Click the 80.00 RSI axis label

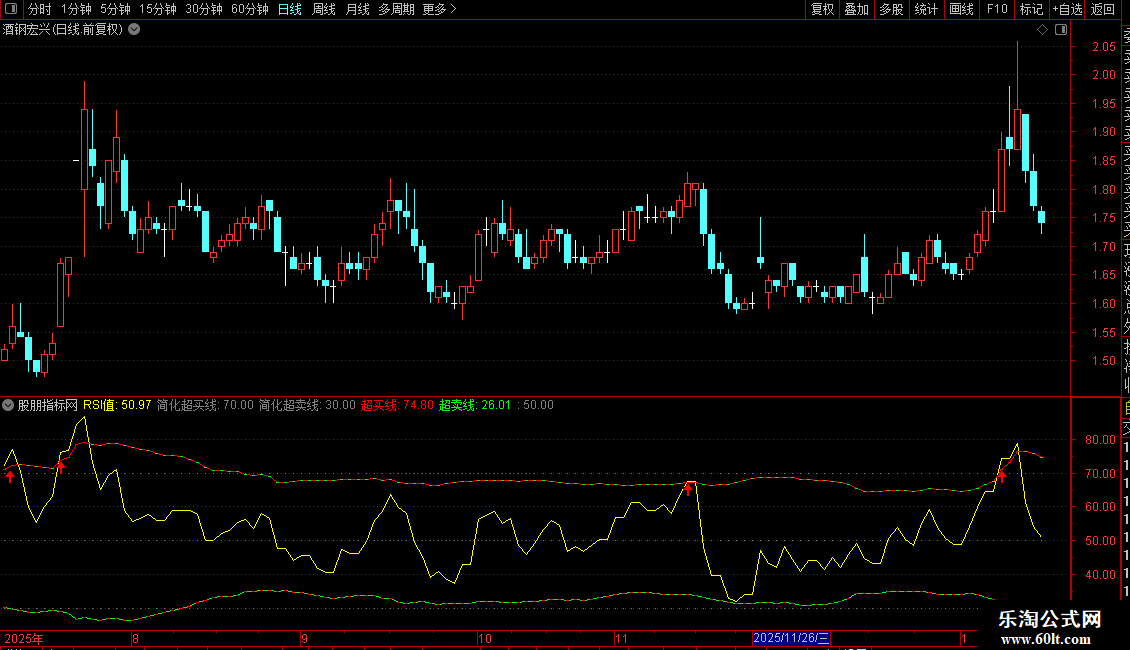1100,440
